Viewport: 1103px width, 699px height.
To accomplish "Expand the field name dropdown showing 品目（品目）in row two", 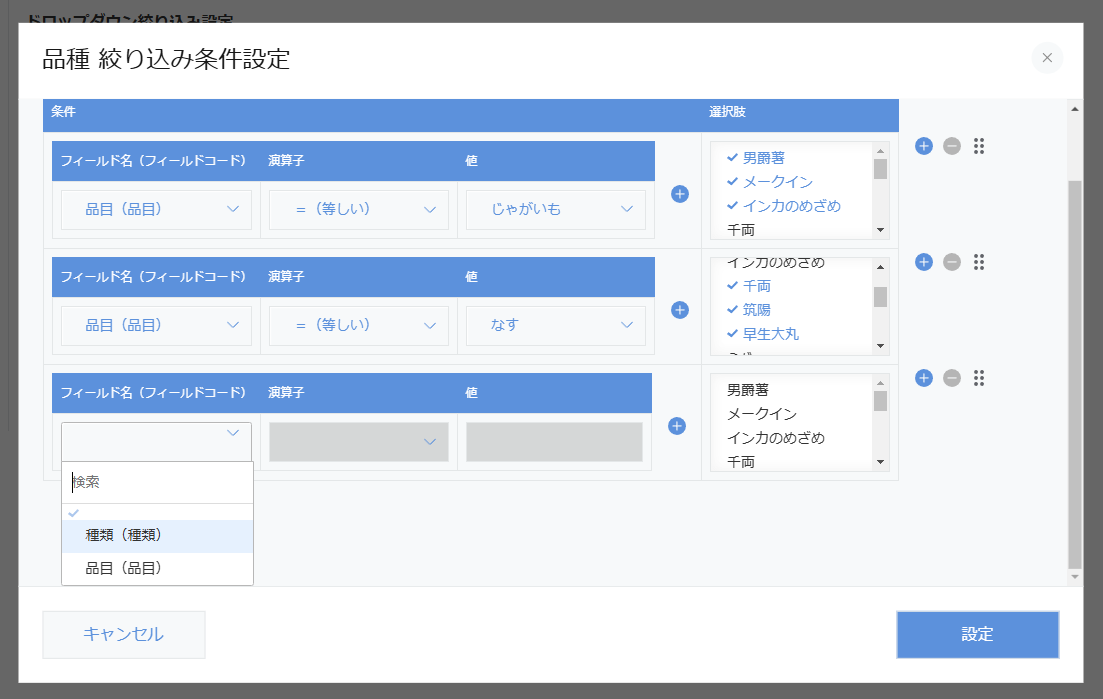I will [x=155, y=324].
